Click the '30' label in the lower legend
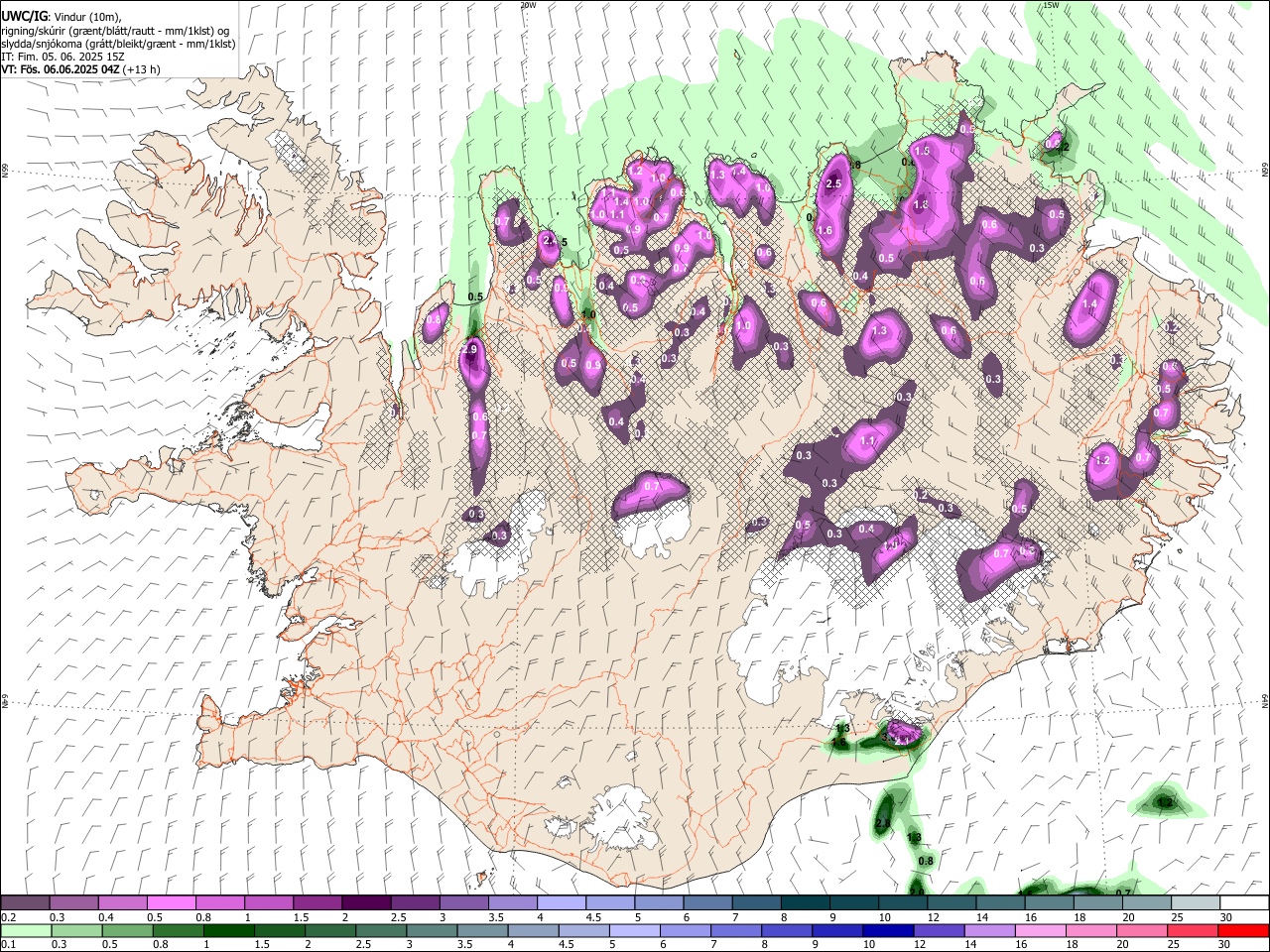 (x=1226, y=945)
